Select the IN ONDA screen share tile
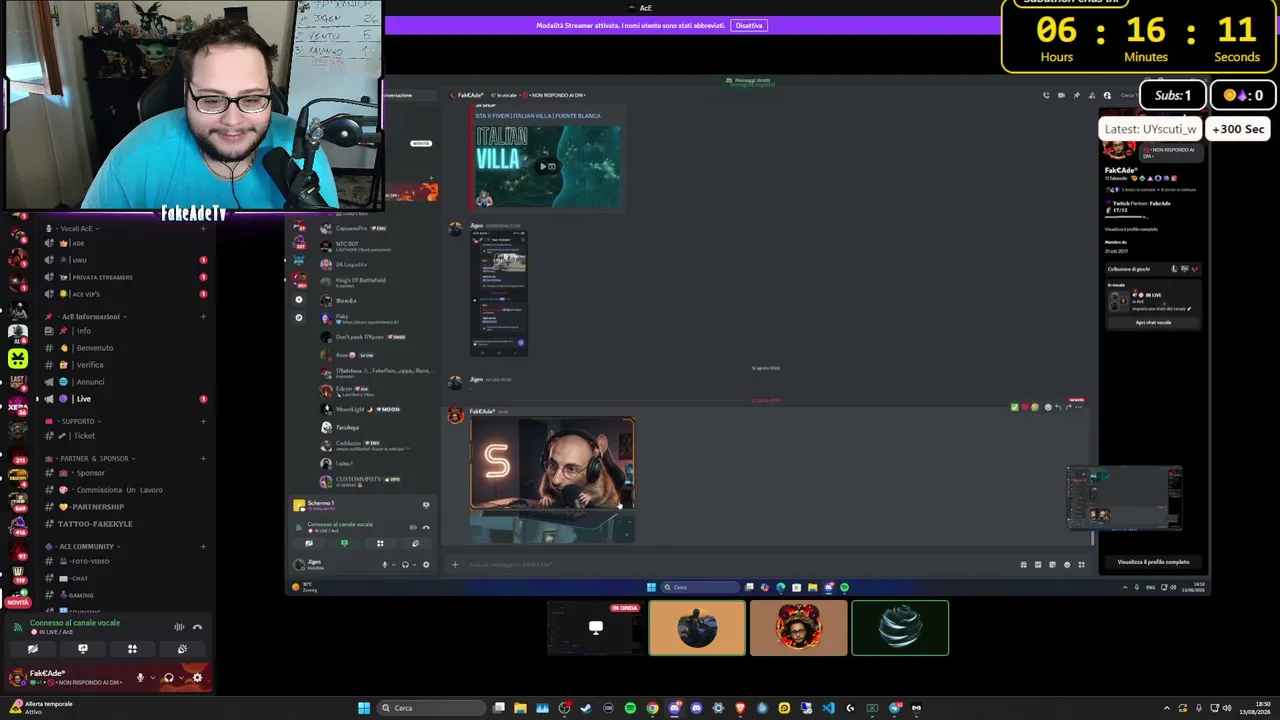This screenshot has height=720, width=1280. 596,628
